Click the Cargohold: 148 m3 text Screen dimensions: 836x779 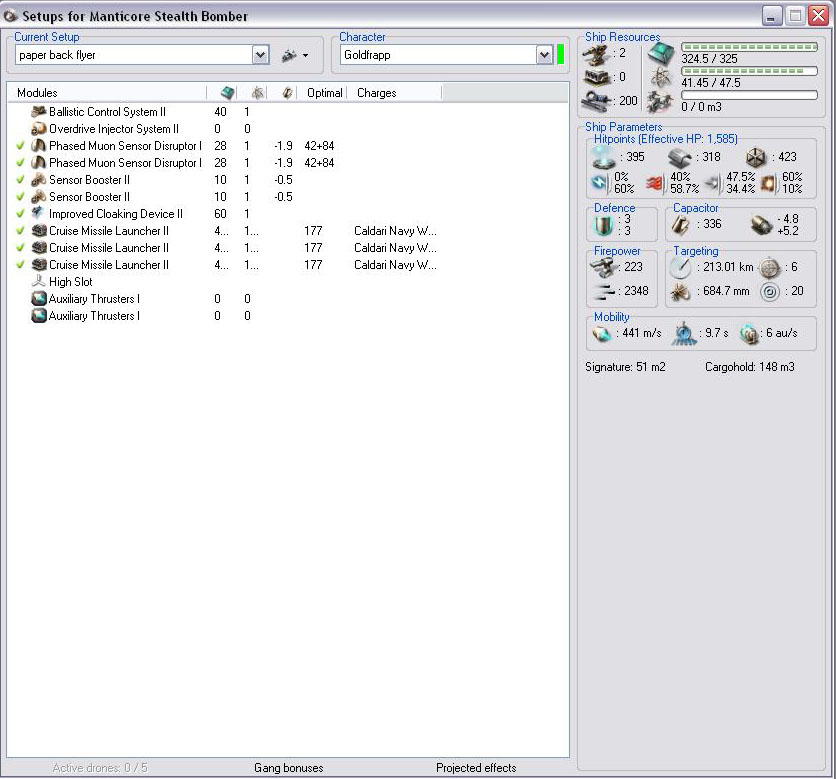pyautogui.click(x=750, y=367)
